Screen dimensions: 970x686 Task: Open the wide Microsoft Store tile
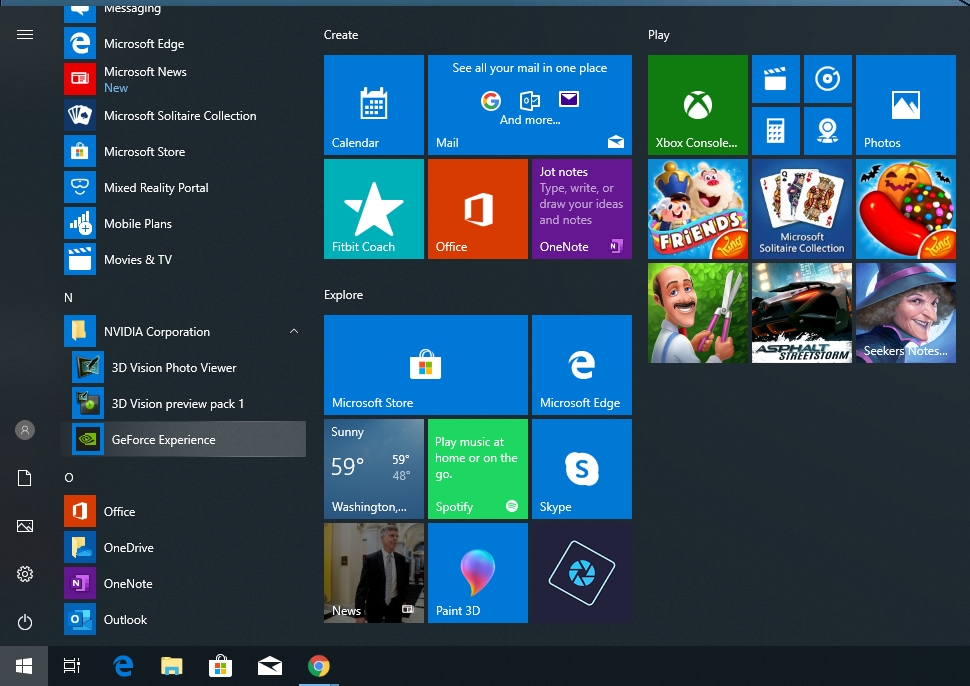[426, 365]
